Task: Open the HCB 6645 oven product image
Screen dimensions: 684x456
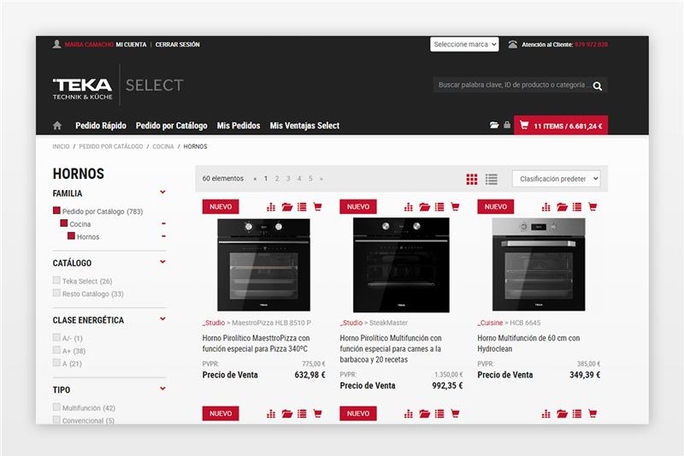Action: click(539, 265)
